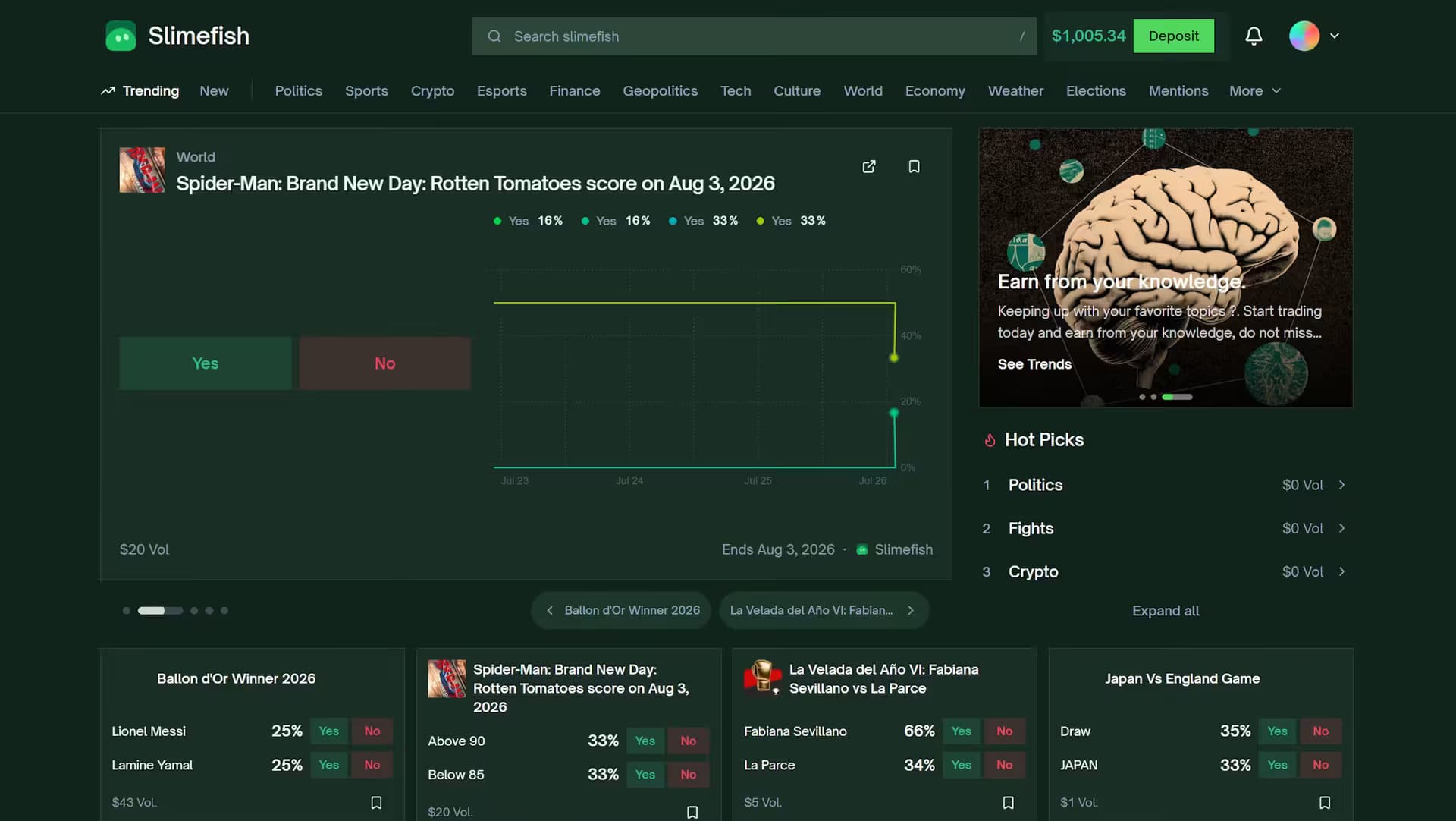The width and height of the screenshot is (1456, 821).
Task: Open the Weather category
Action: click(x=1015, y=90)
